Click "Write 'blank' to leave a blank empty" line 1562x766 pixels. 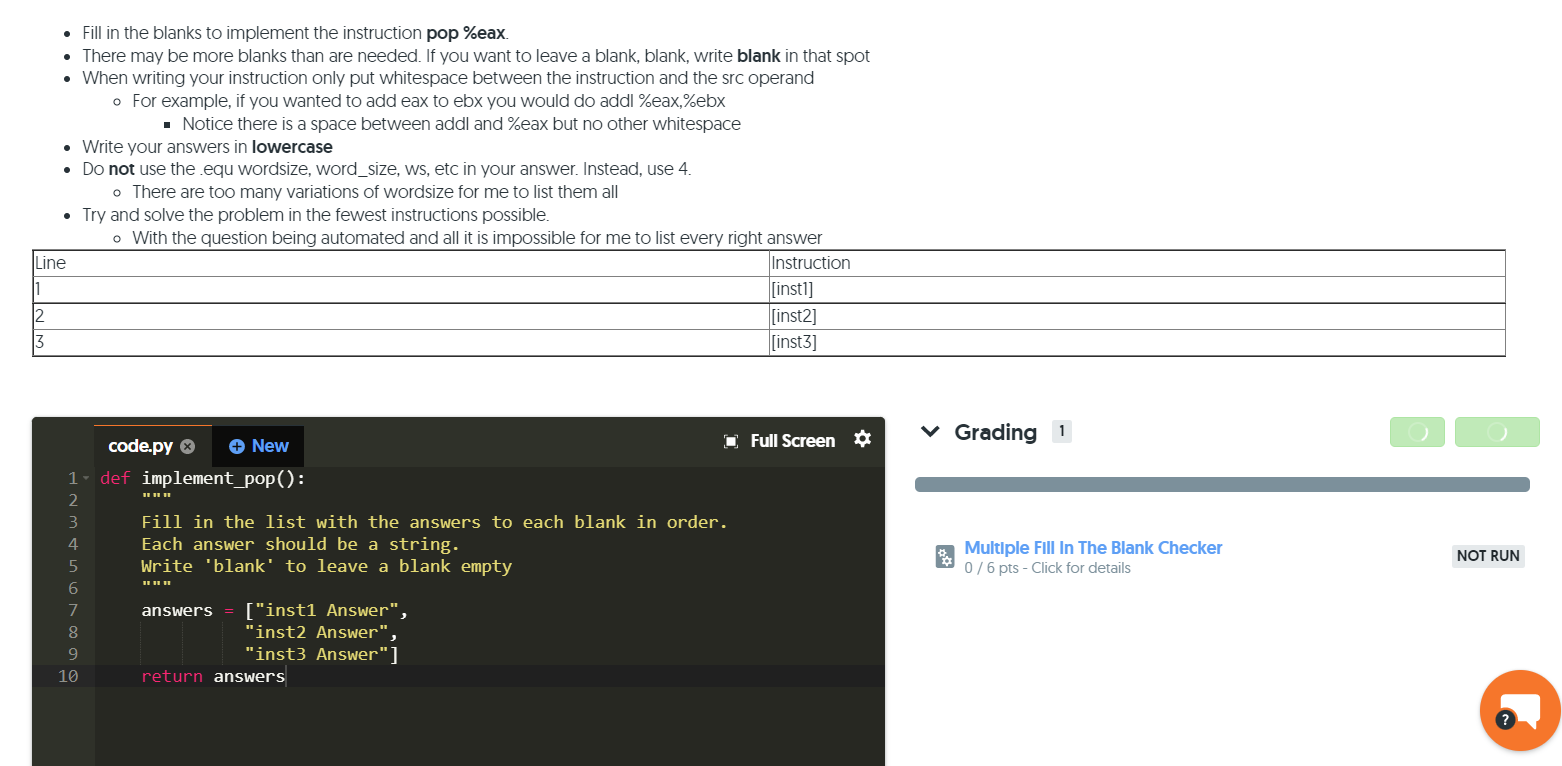326,566
